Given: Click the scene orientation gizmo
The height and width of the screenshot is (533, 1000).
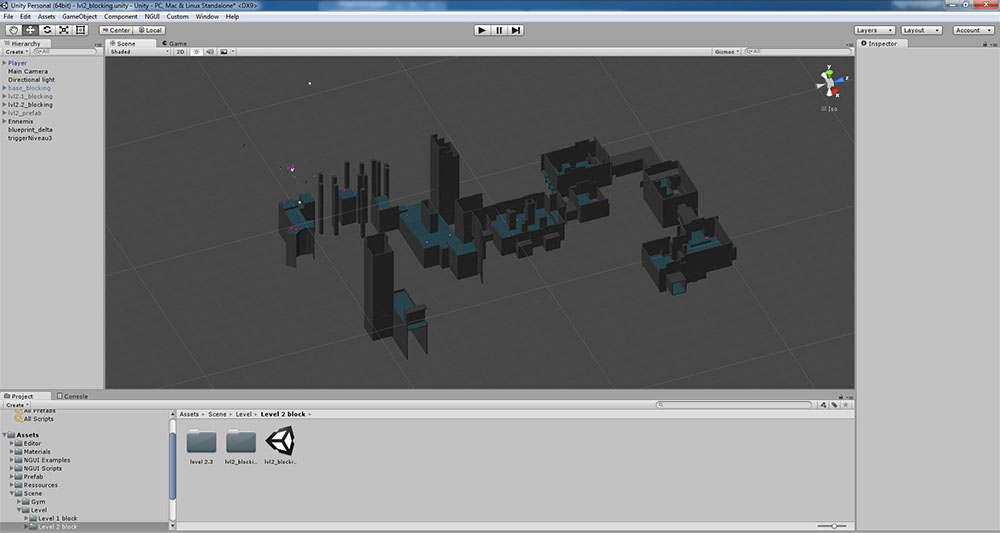Looking at the screenshot, I should pos(830,83).
